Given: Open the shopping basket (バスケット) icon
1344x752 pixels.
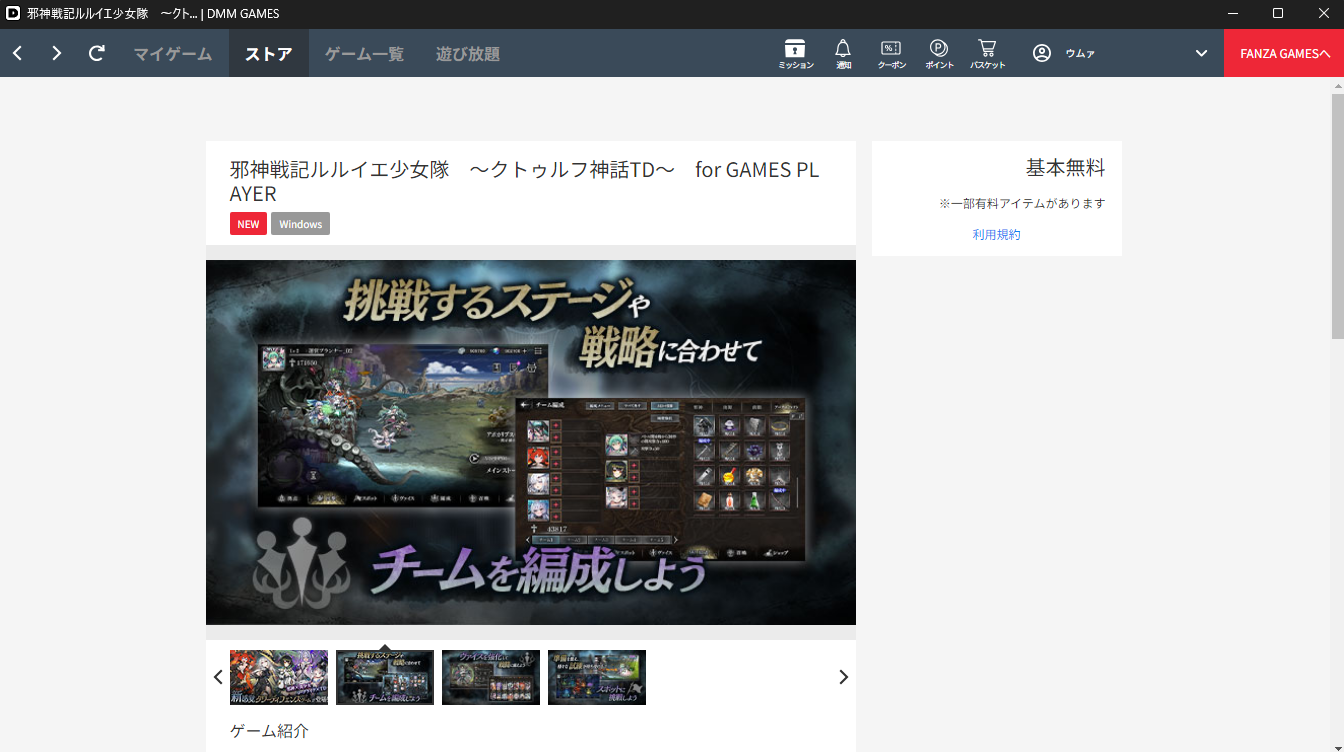Looking at the screenshot, I should tap(987, 53).
